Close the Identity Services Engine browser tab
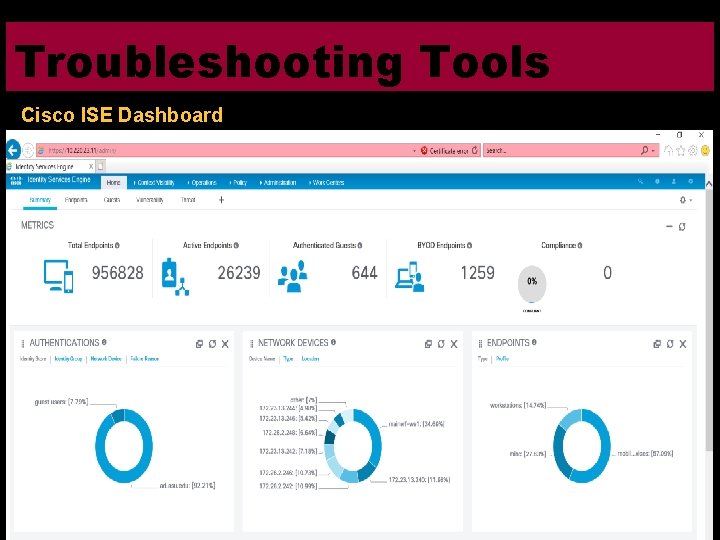 tap(91, 166)
